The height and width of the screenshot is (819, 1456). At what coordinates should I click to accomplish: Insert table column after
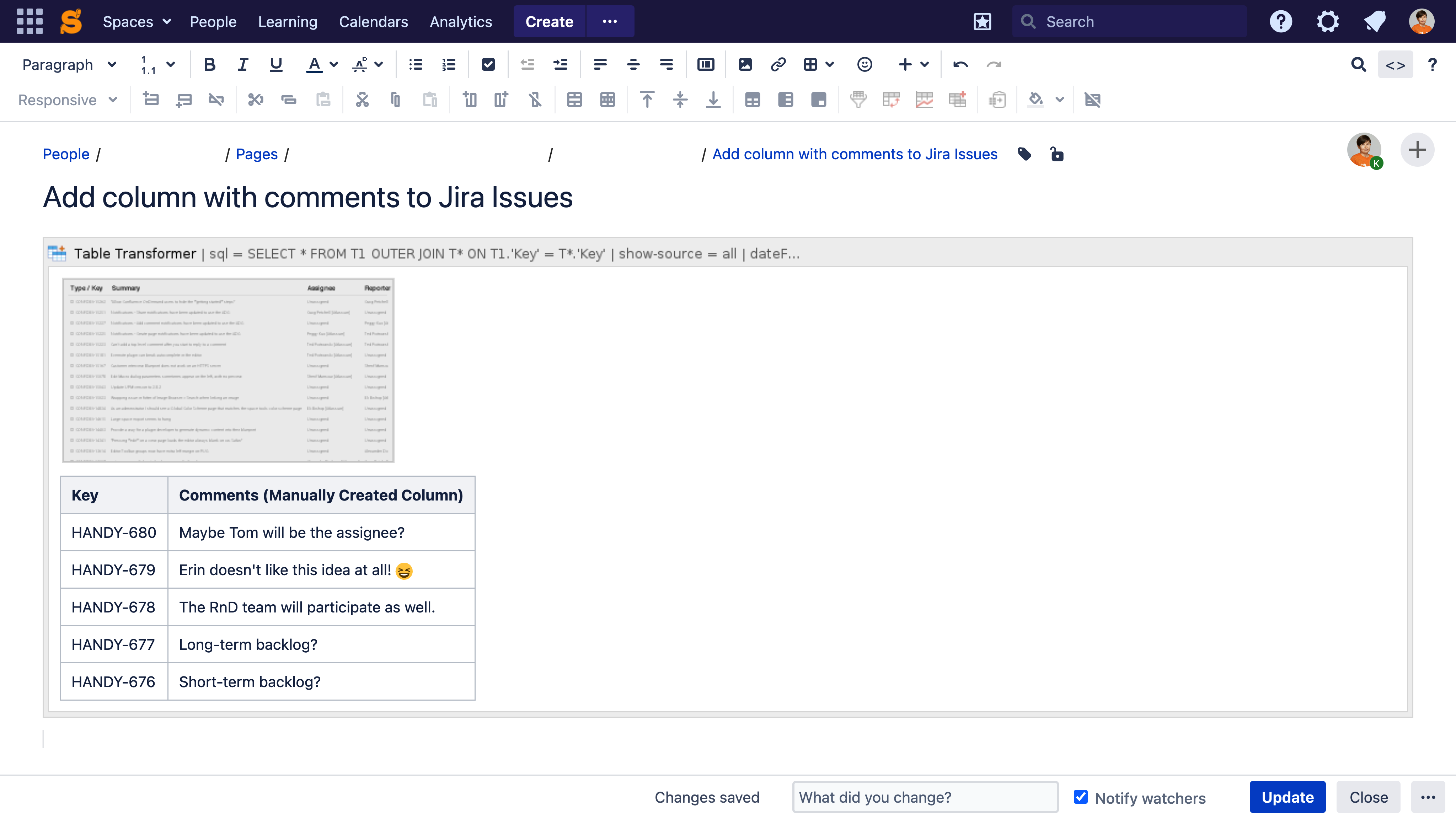pos(501,100)
